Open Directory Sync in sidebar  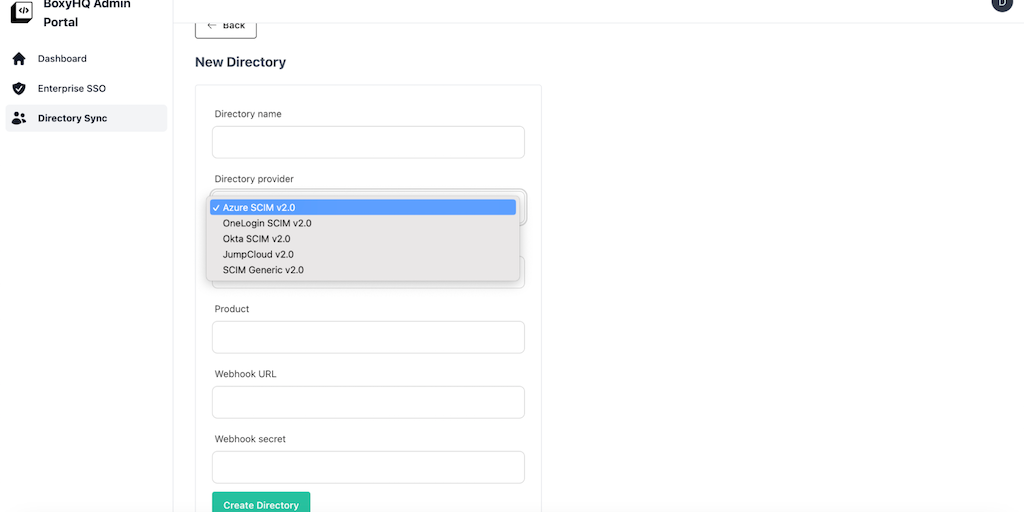click(x=72, y=118)
